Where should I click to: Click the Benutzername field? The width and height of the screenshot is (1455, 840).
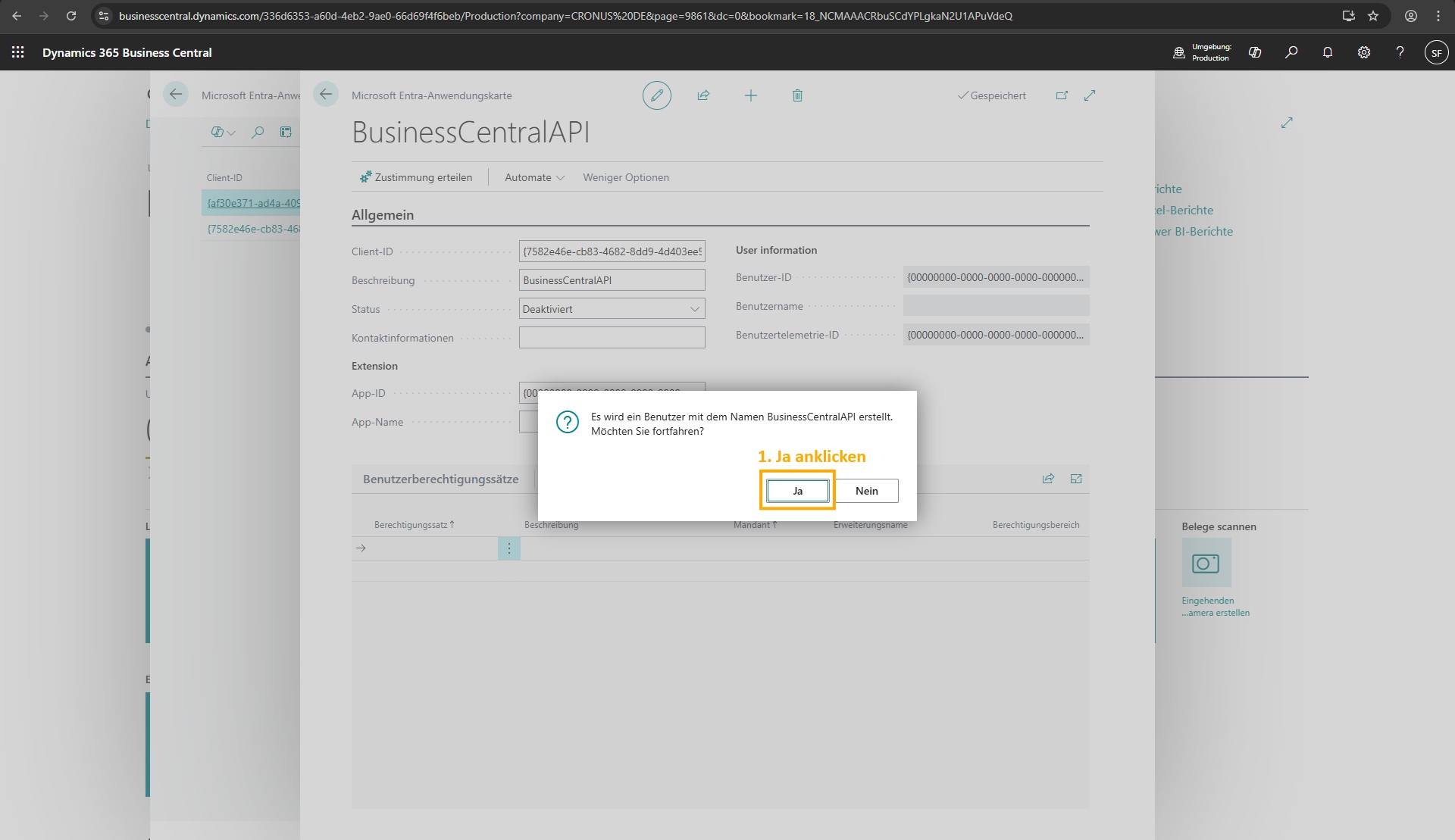[997, 306]
